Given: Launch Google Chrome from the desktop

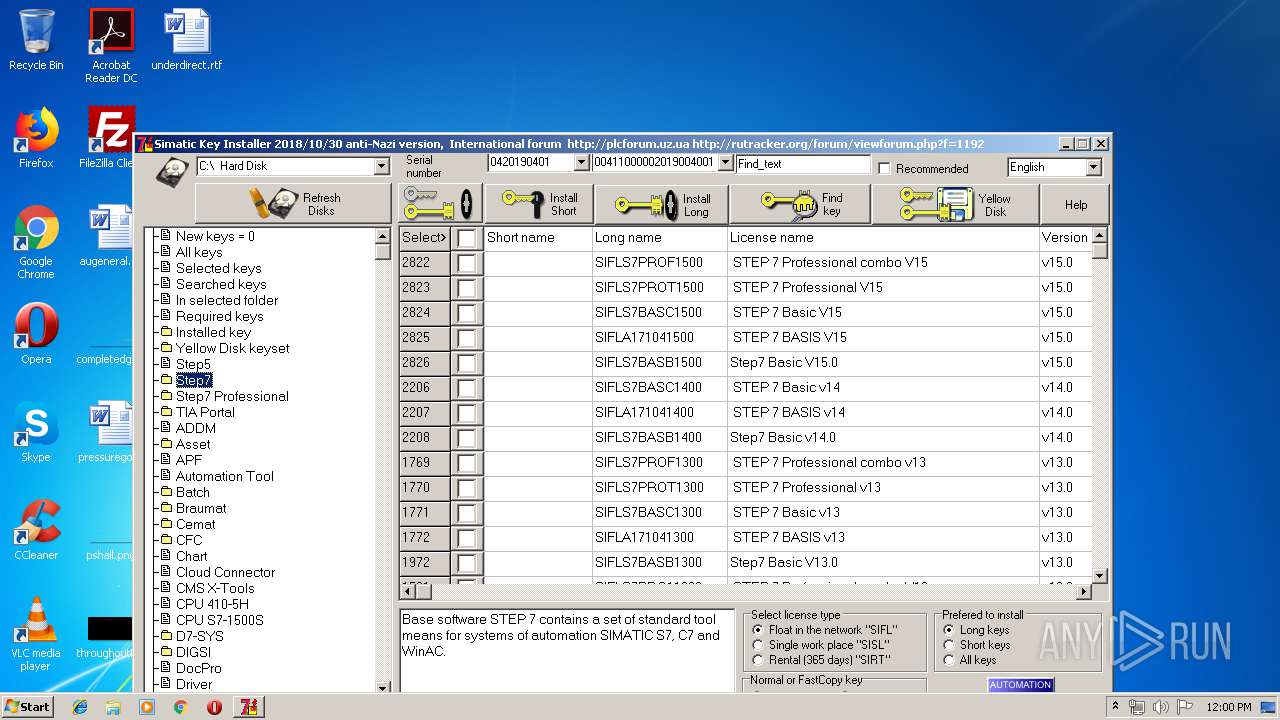Looking at the screenshot, I should coord(36,242).
